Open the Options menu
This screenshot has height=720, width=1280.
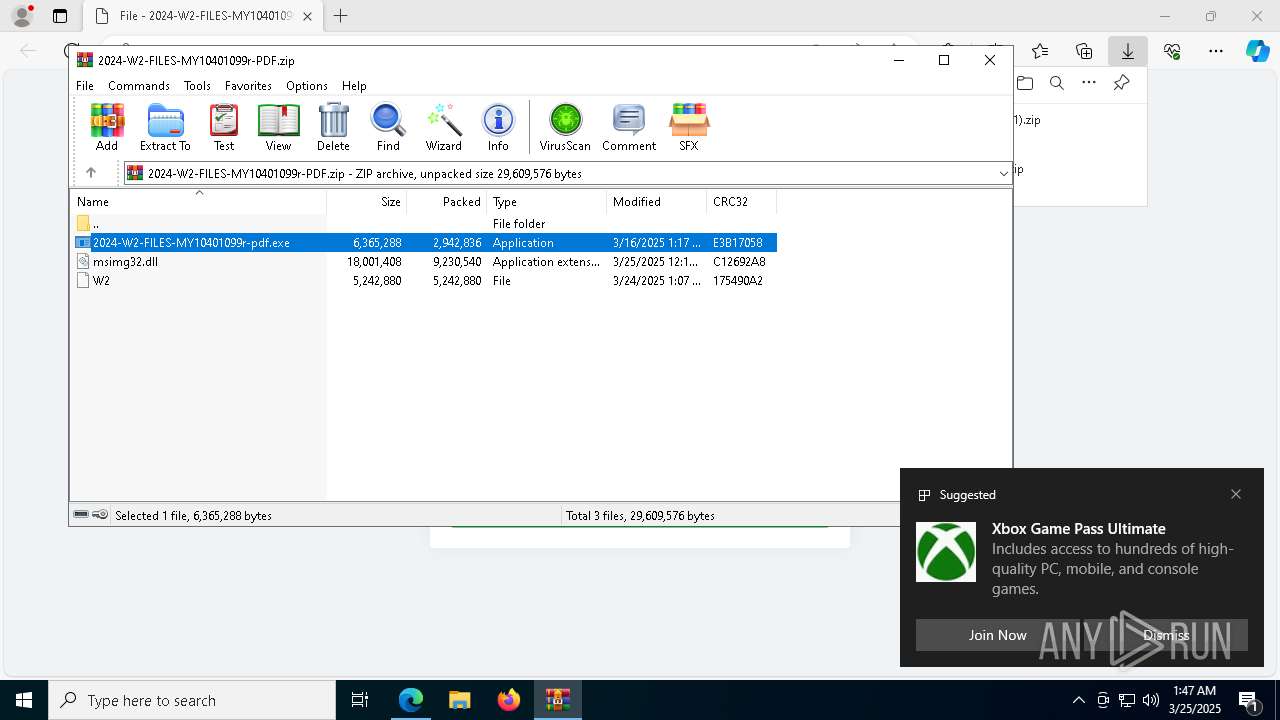coord(307,86)
